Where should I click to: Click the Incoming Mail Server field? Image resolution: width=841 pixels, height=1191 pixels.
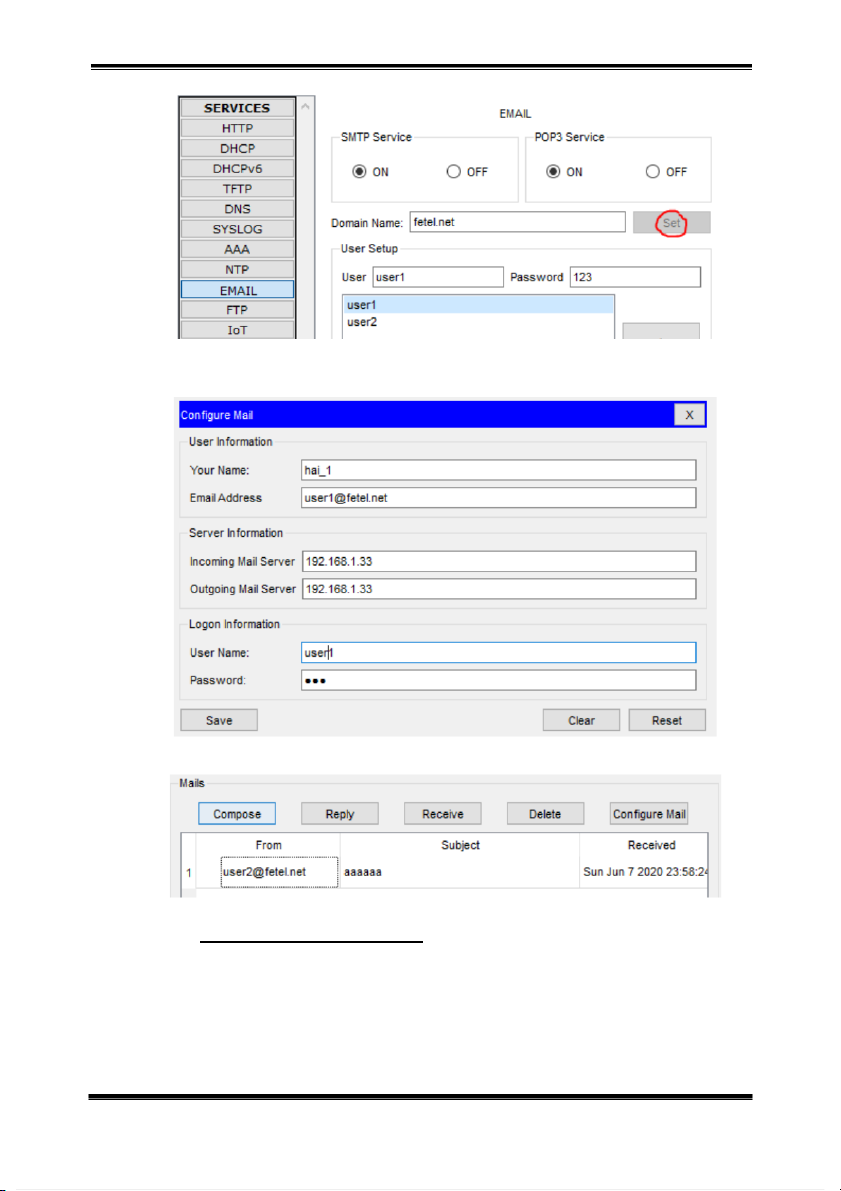coord(498,561)
